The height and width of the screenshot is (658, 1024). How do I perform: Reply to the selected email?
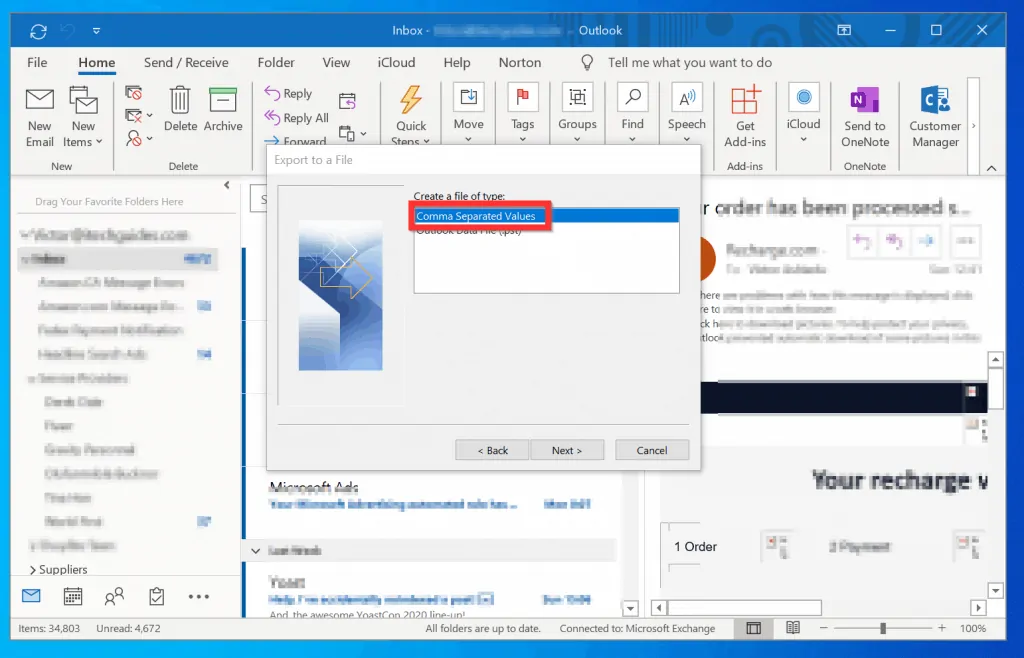289,93
